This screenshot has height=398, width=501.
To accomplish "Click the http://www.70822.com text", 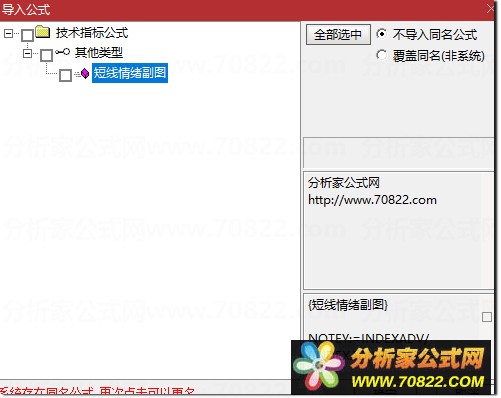I will pyautogui.click(x=372, y=200).
